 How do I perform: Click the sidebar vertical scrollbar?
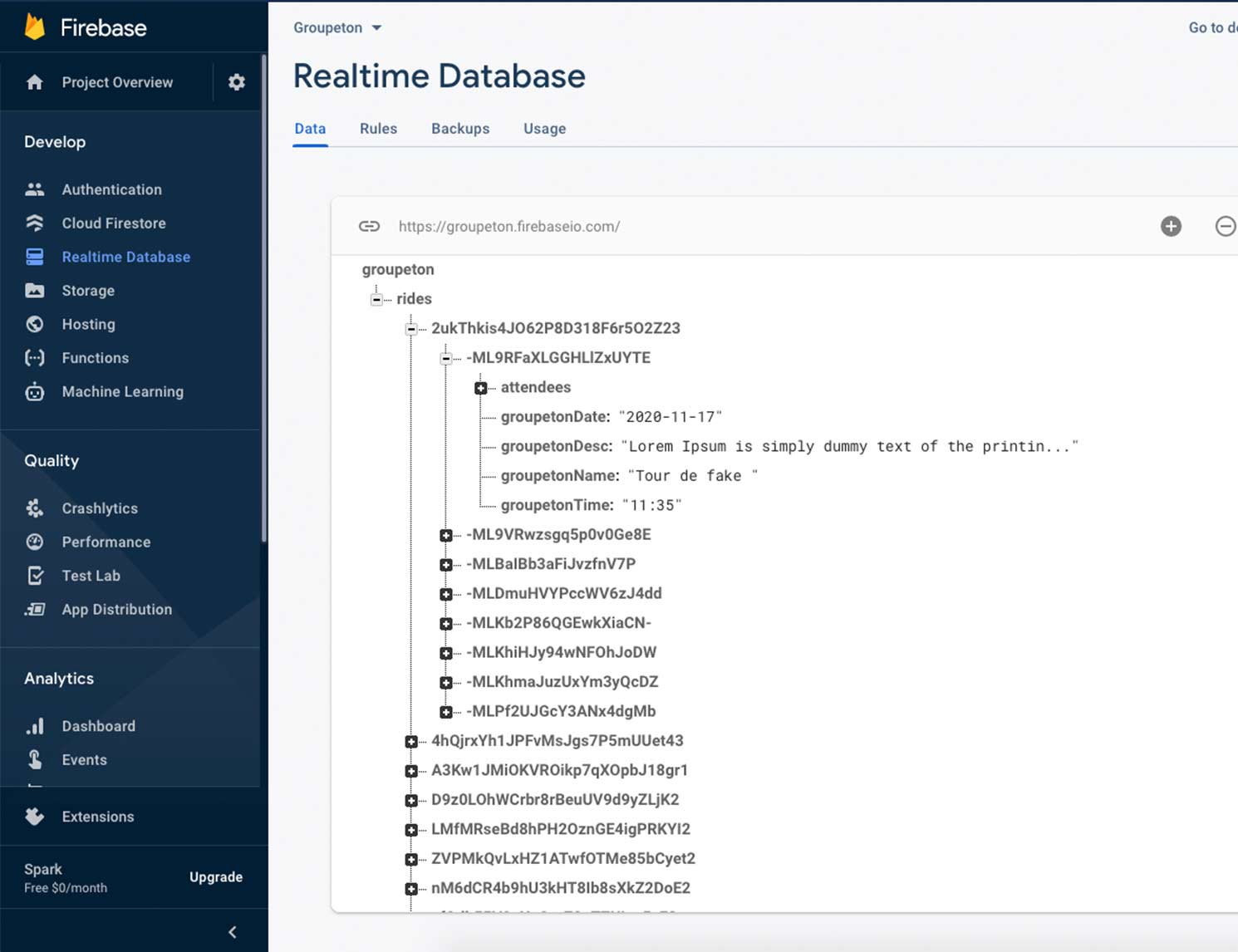pos(264,299)
